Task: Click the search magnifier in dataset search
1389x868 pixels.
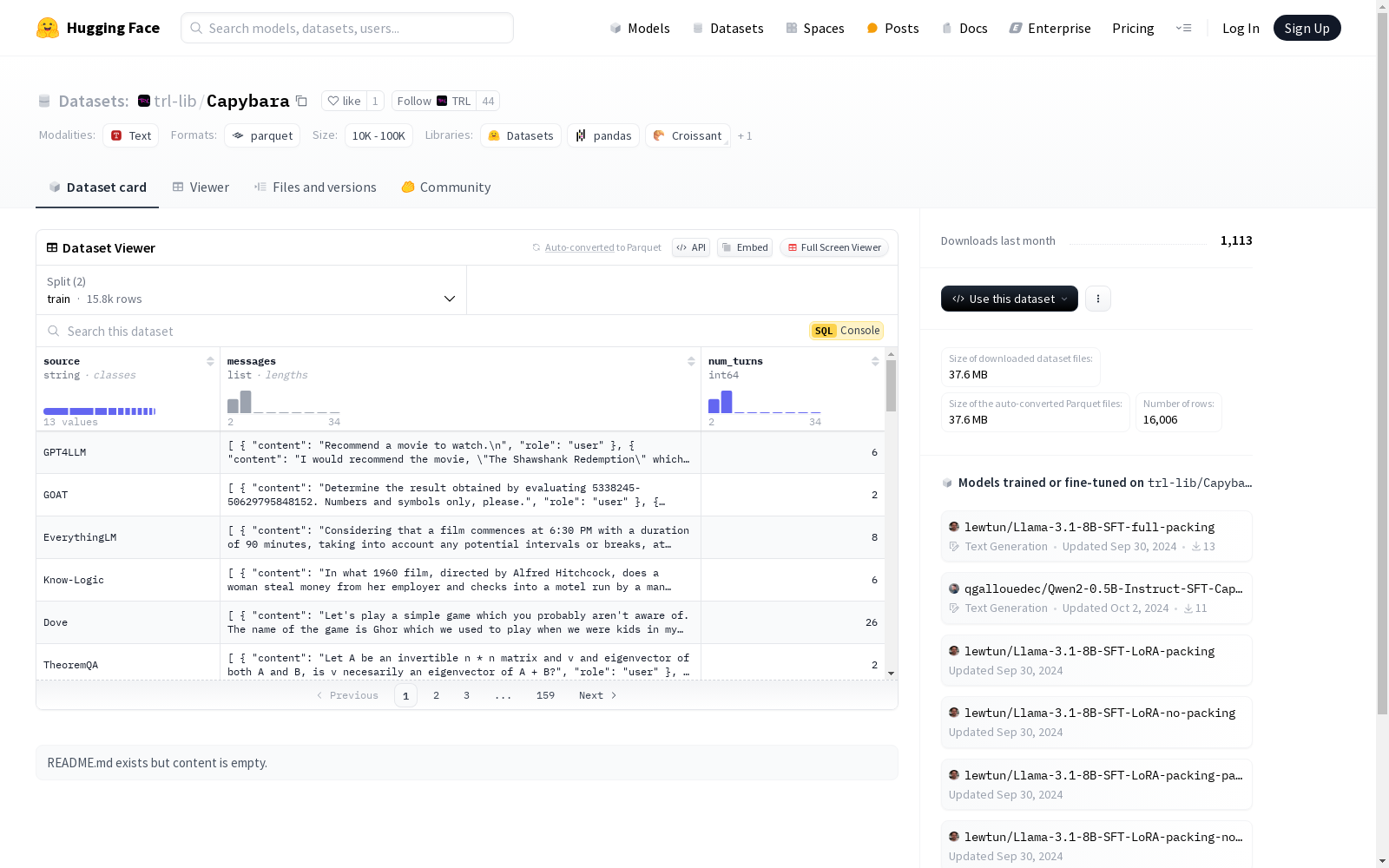Action: coord(54,331)
